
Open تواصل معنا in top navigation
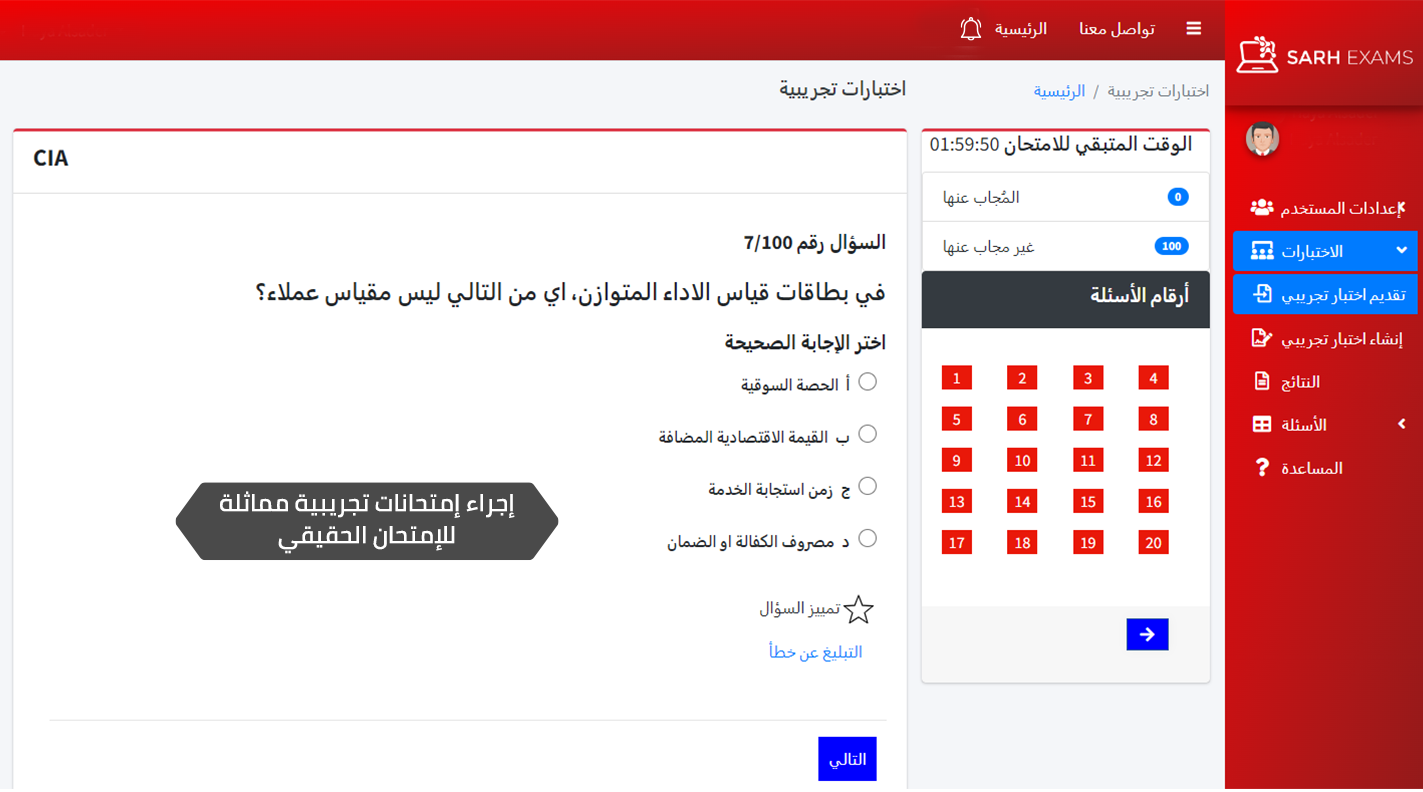pos(1116,29)
